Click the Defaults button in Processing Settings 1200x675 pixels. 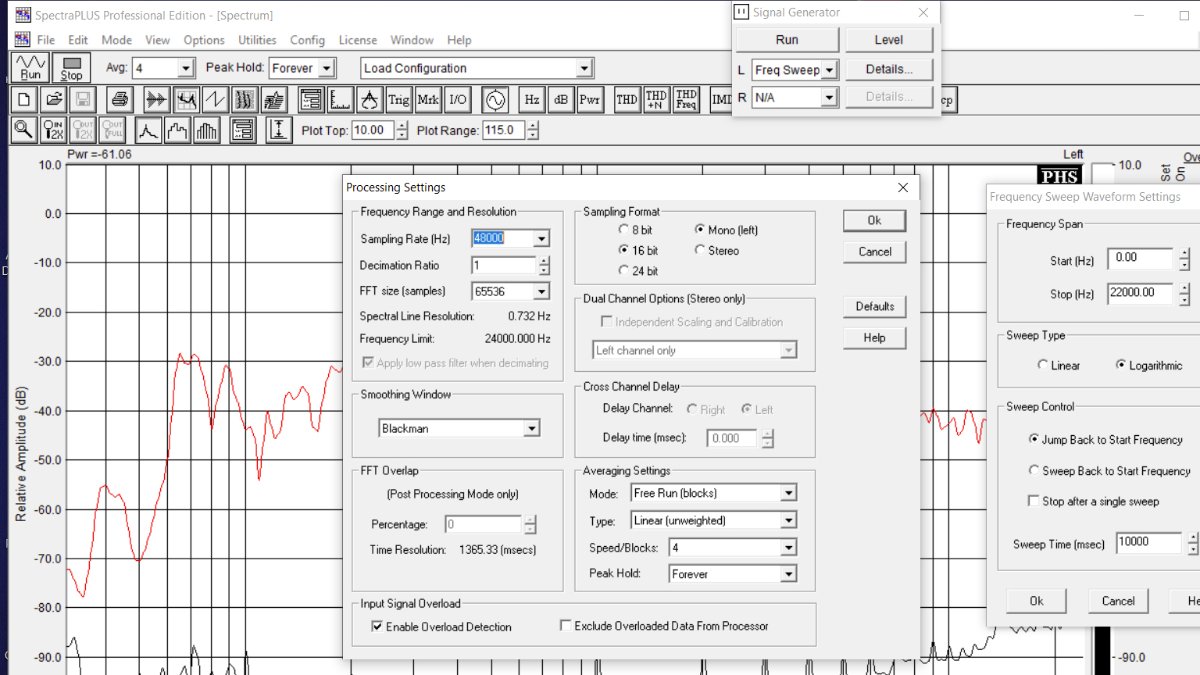coord(874,306)
